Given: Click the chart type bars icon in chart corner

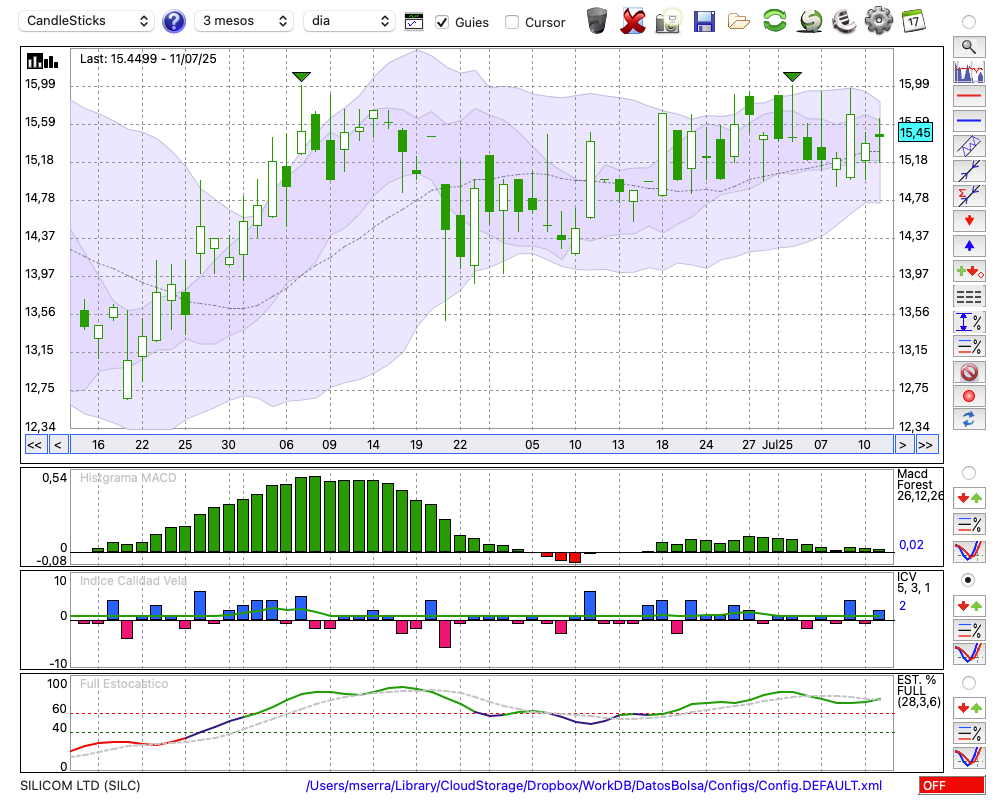Looking at the screenshot, I should [x=42, y=61].
